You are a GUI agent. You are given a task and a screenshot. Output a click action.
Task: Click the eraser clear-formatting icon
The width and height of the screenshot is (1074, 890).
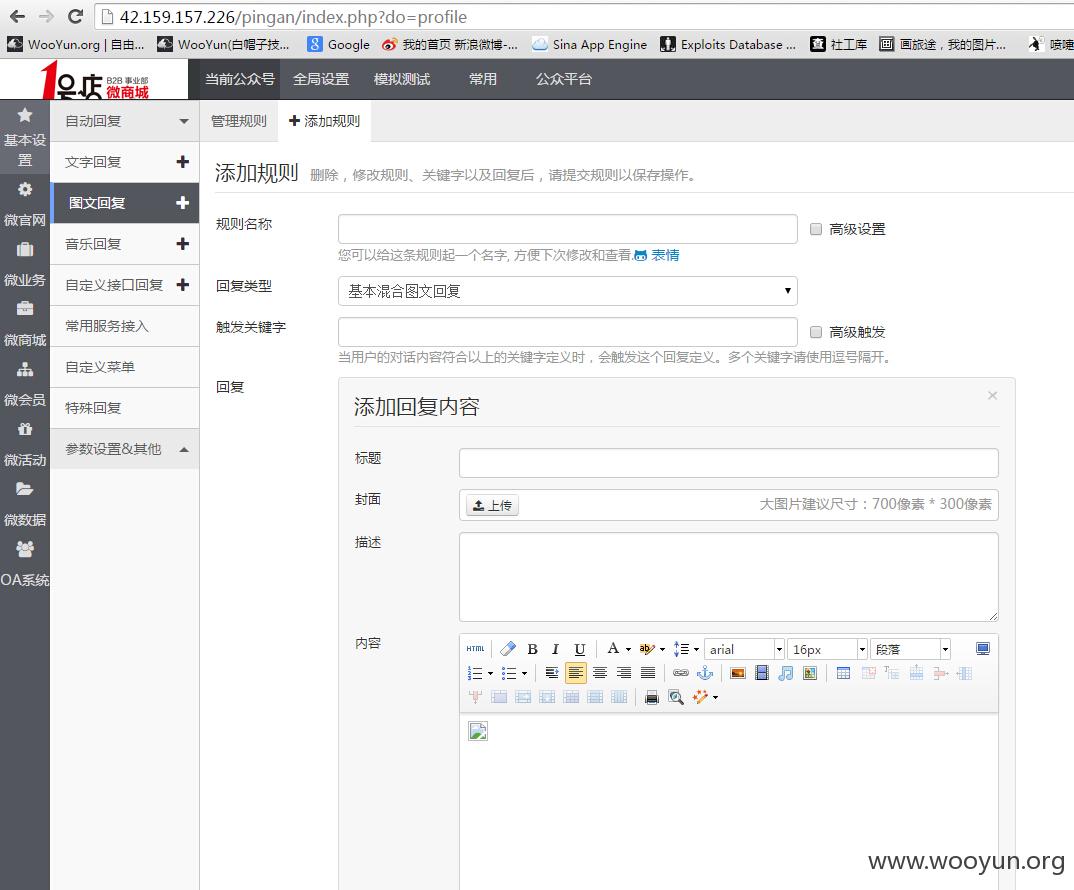(508, 649)
